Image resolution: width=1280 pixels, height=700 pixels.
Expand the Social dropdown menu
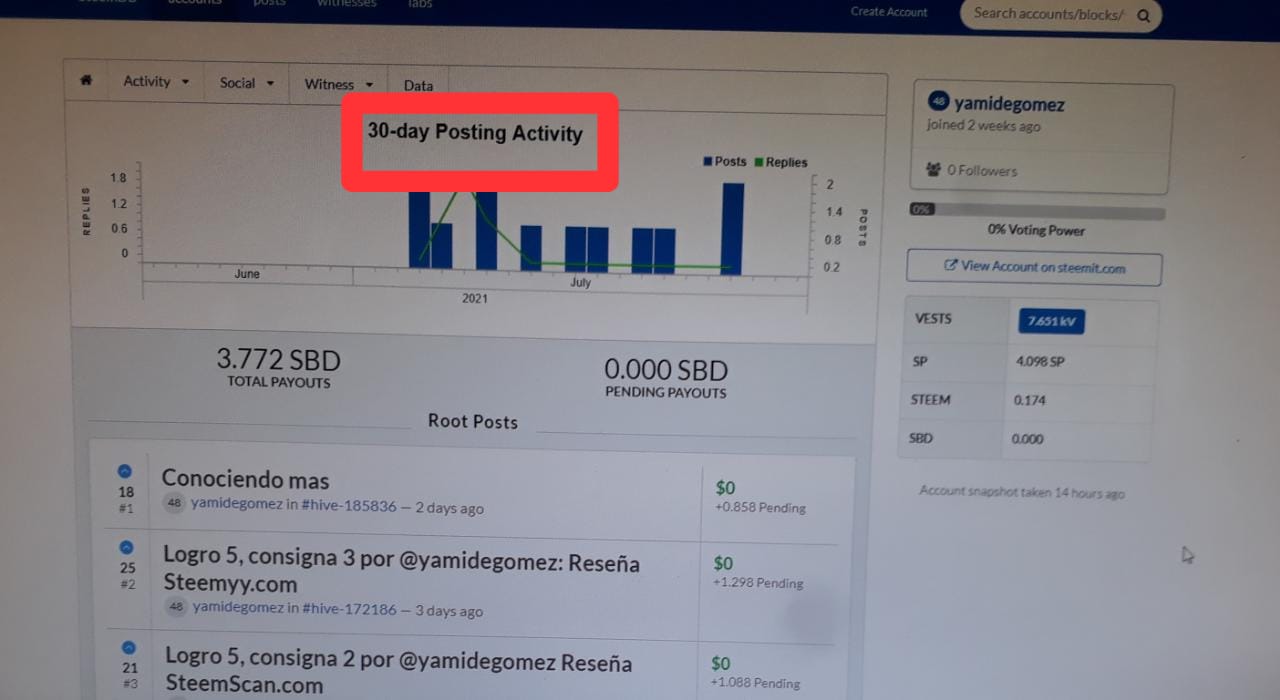pos(246,83)
